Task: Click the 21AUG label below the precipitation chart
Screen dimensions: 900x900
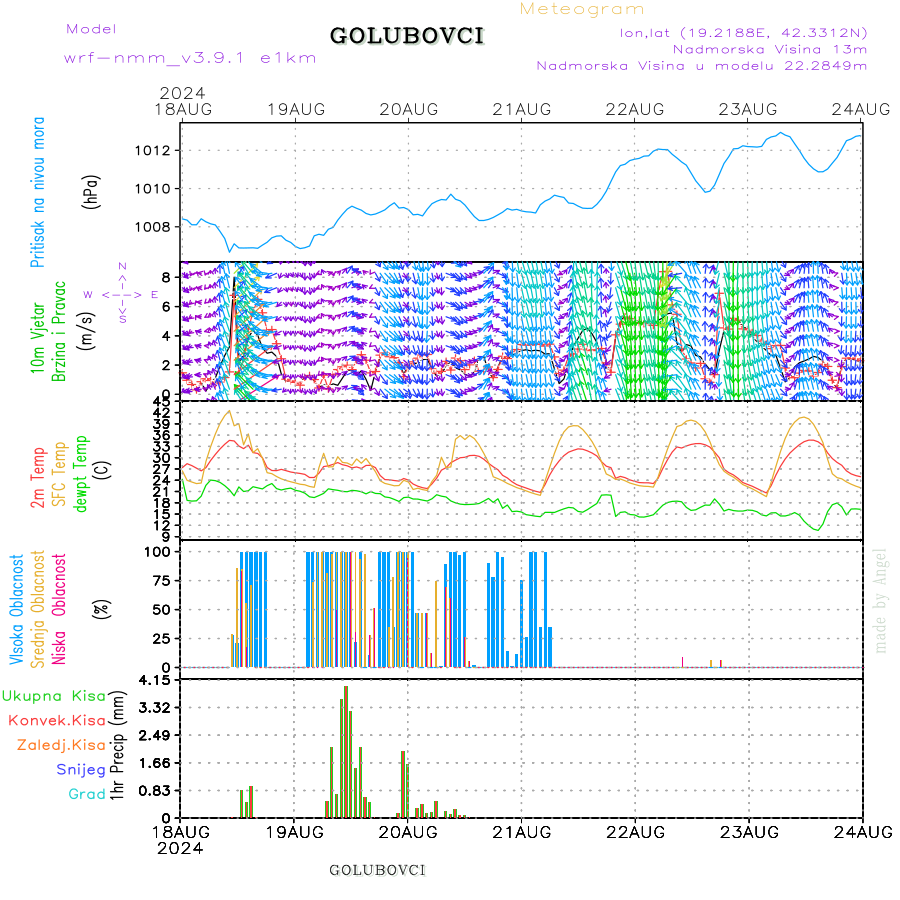Action: click(x=522, y=832)
